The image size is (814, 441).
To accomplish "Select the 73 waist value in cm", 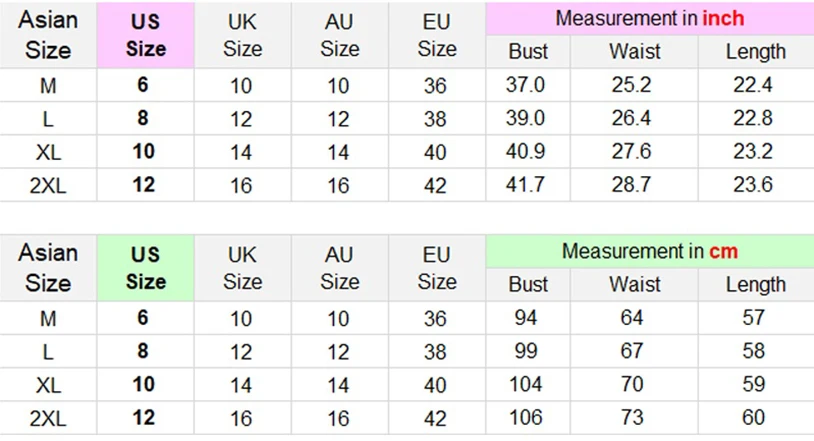I will click(631, 418).
